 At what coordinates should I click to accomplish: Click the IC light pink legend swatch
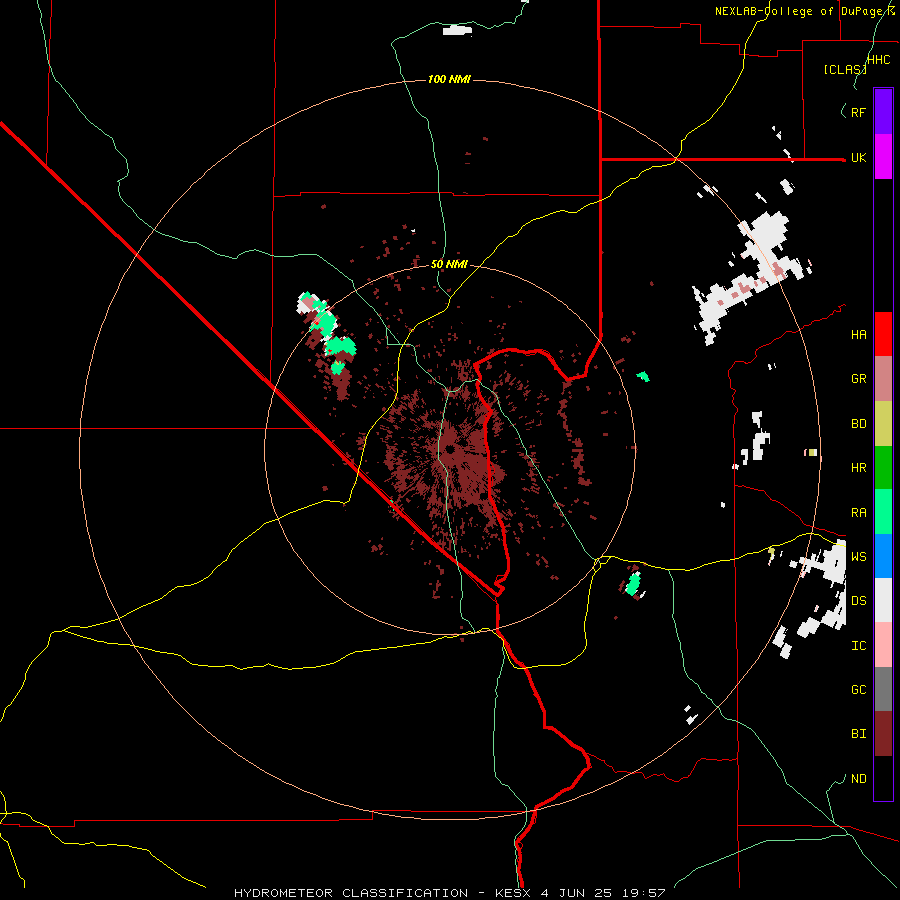coord(883,645)
